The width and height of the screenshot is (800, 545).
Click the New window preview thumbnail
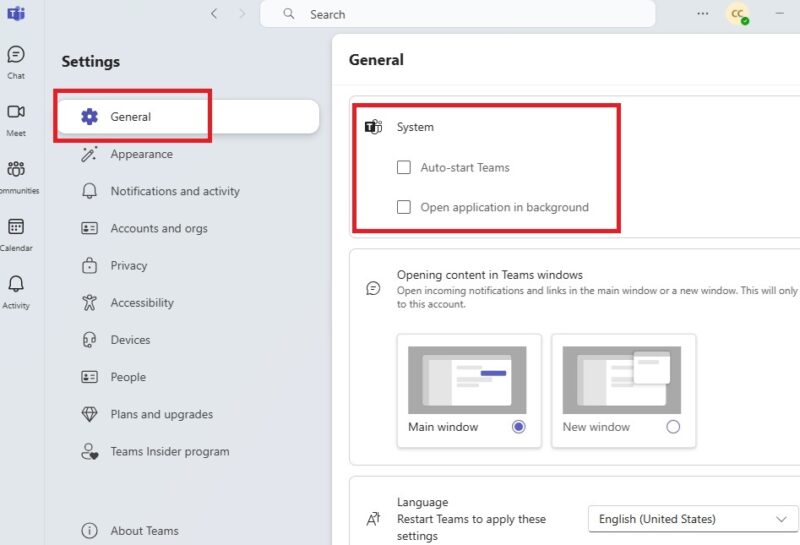click(621, 380)
